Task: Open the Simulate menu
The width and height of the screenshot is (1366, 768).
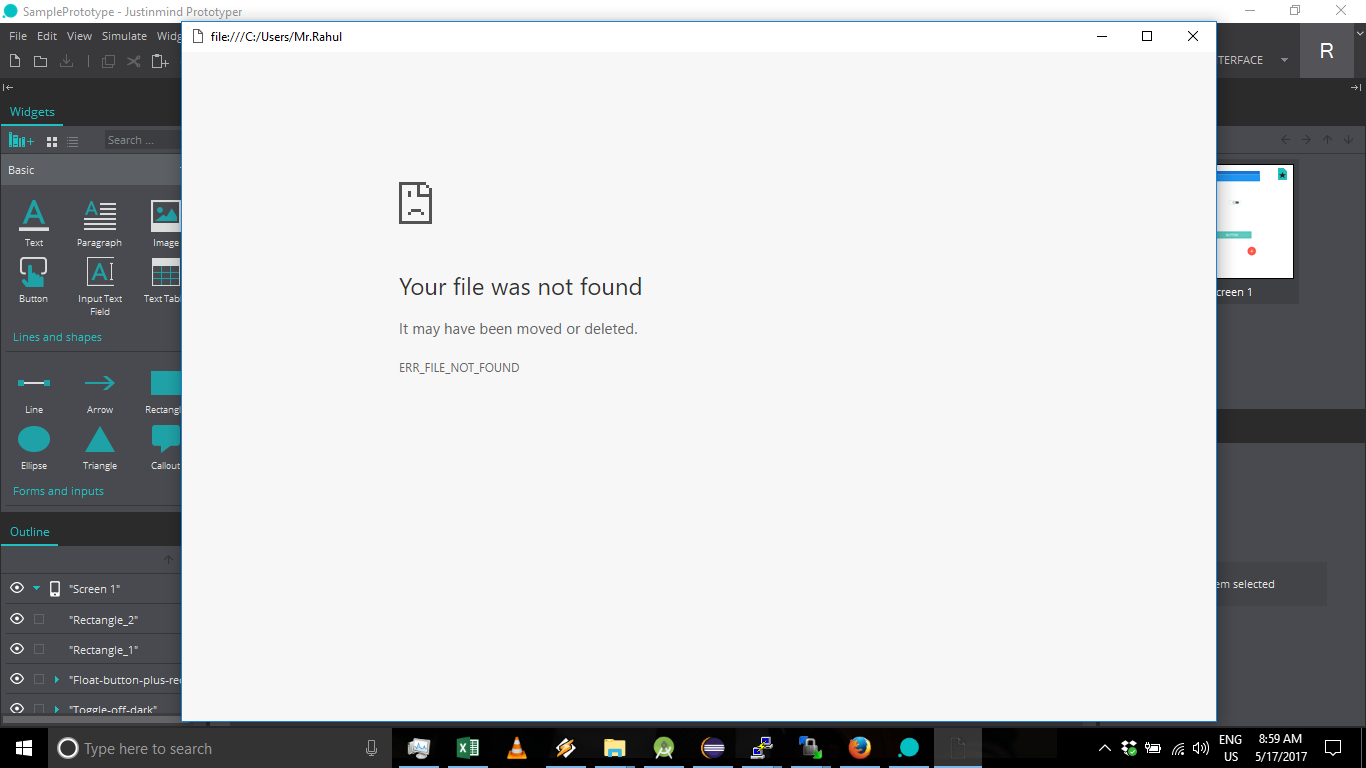Action: 124,36
